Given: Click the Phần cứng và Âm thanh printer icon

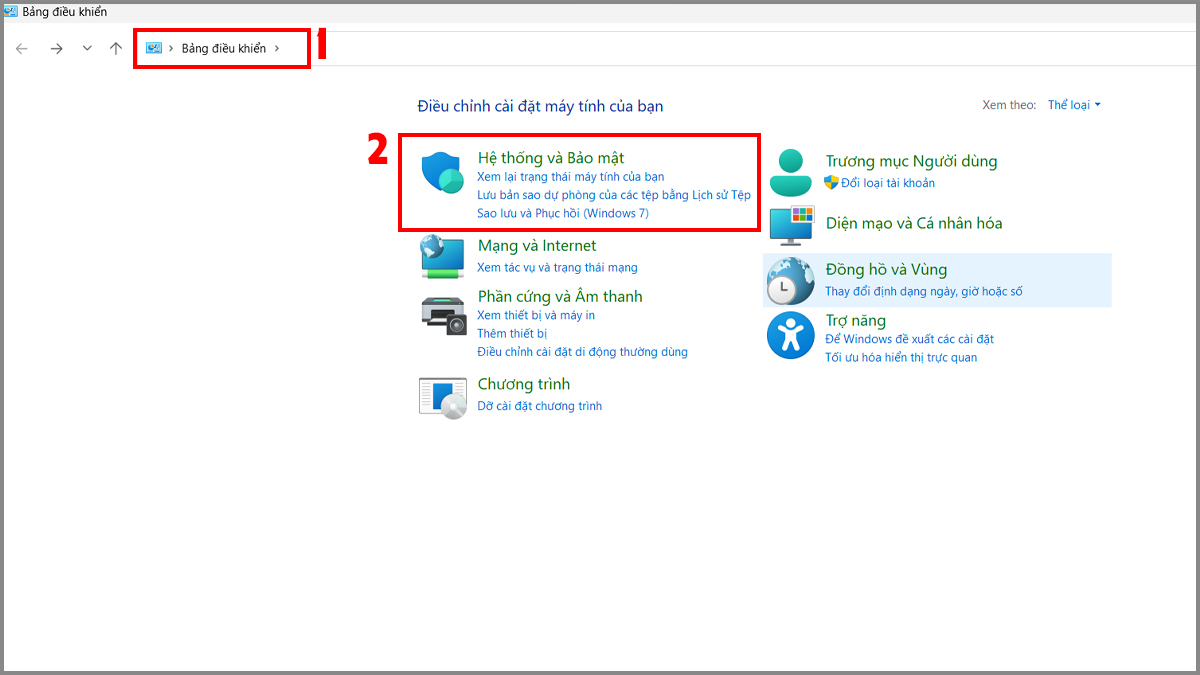Looking at the screenshot, I should pos(443,316).
